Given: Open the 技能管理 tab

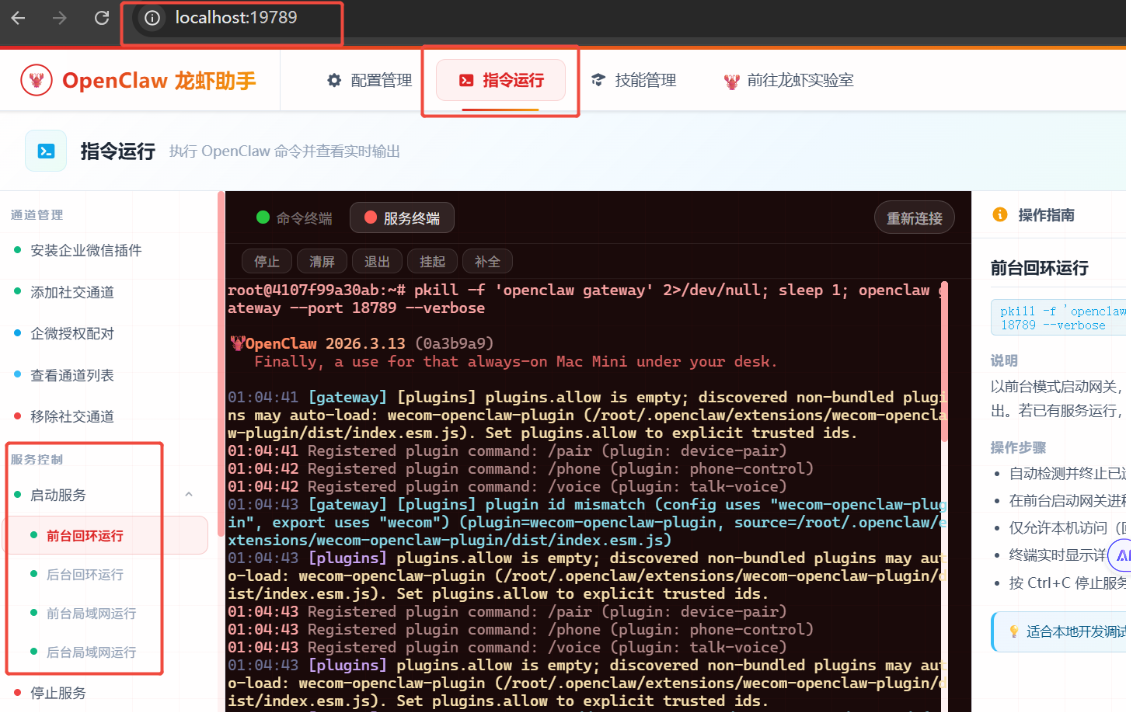Looking at the screenshot, I should point(634,80).
